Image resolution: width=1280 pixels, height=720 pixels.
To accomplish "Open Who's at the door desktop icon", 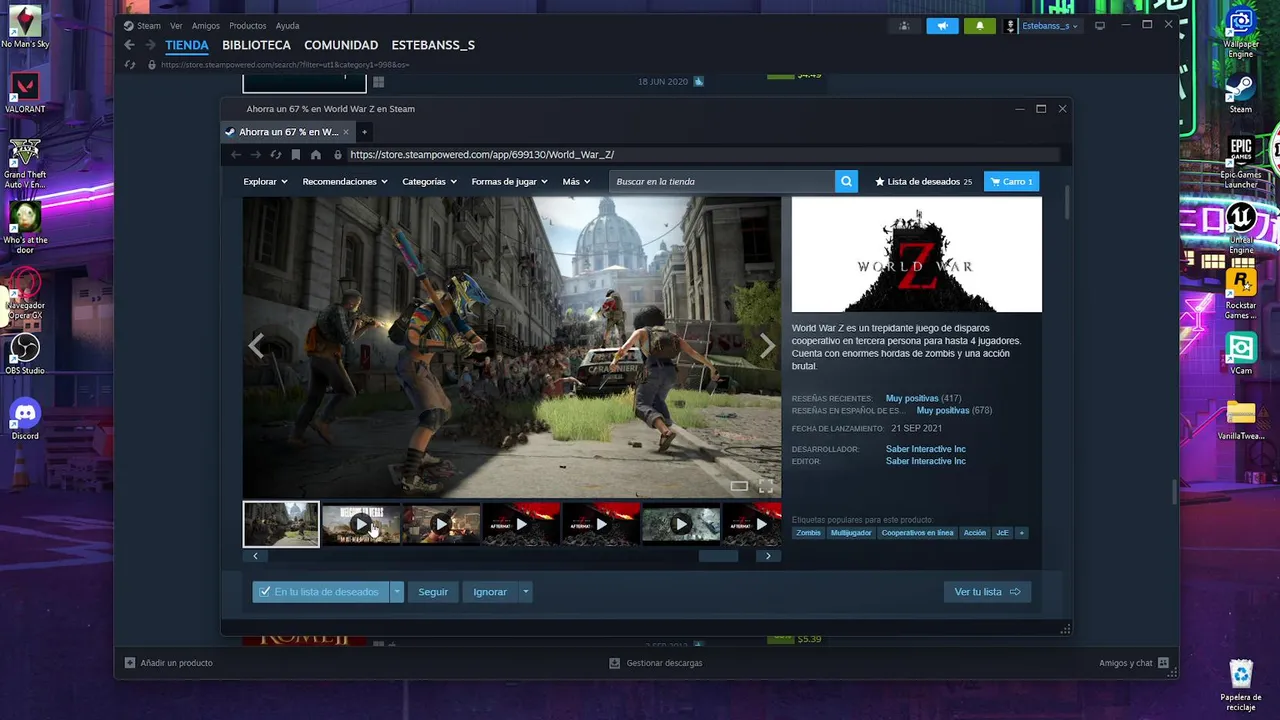I will pyautogui.click(x=25, y=228).
